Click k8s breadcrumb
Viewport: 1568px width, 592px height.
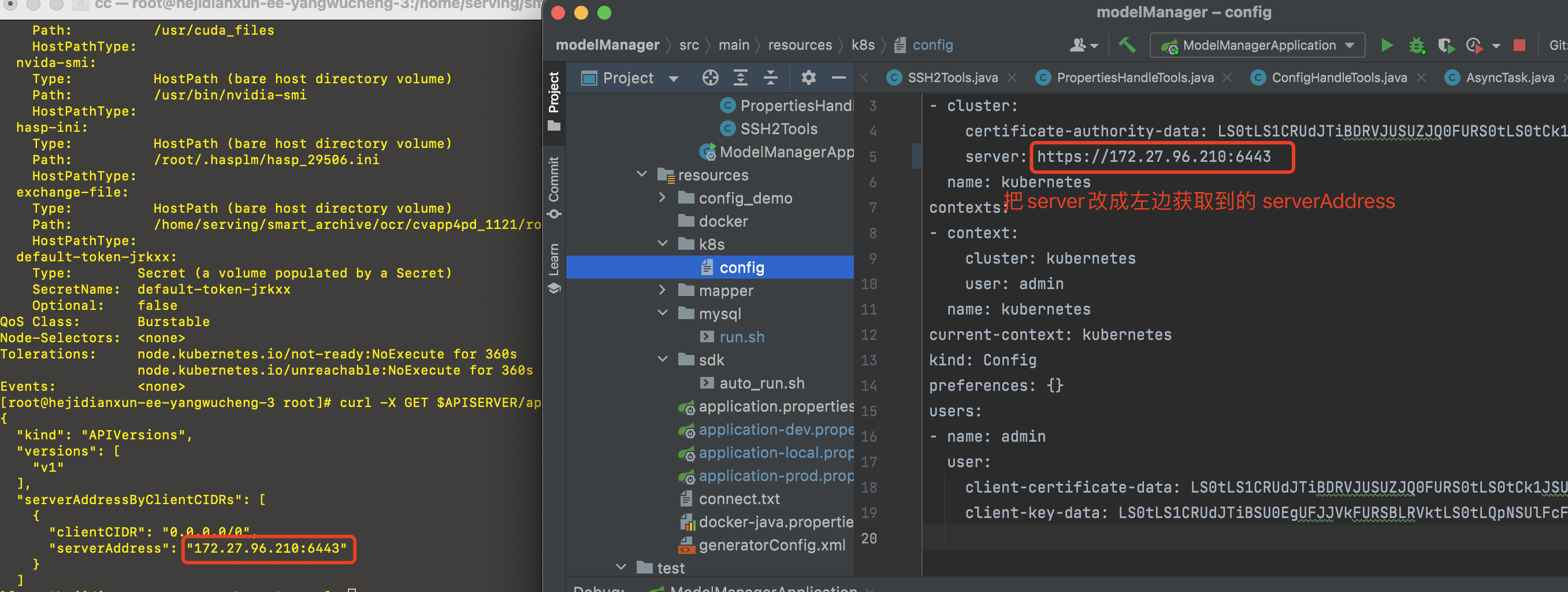coord(863,45)
